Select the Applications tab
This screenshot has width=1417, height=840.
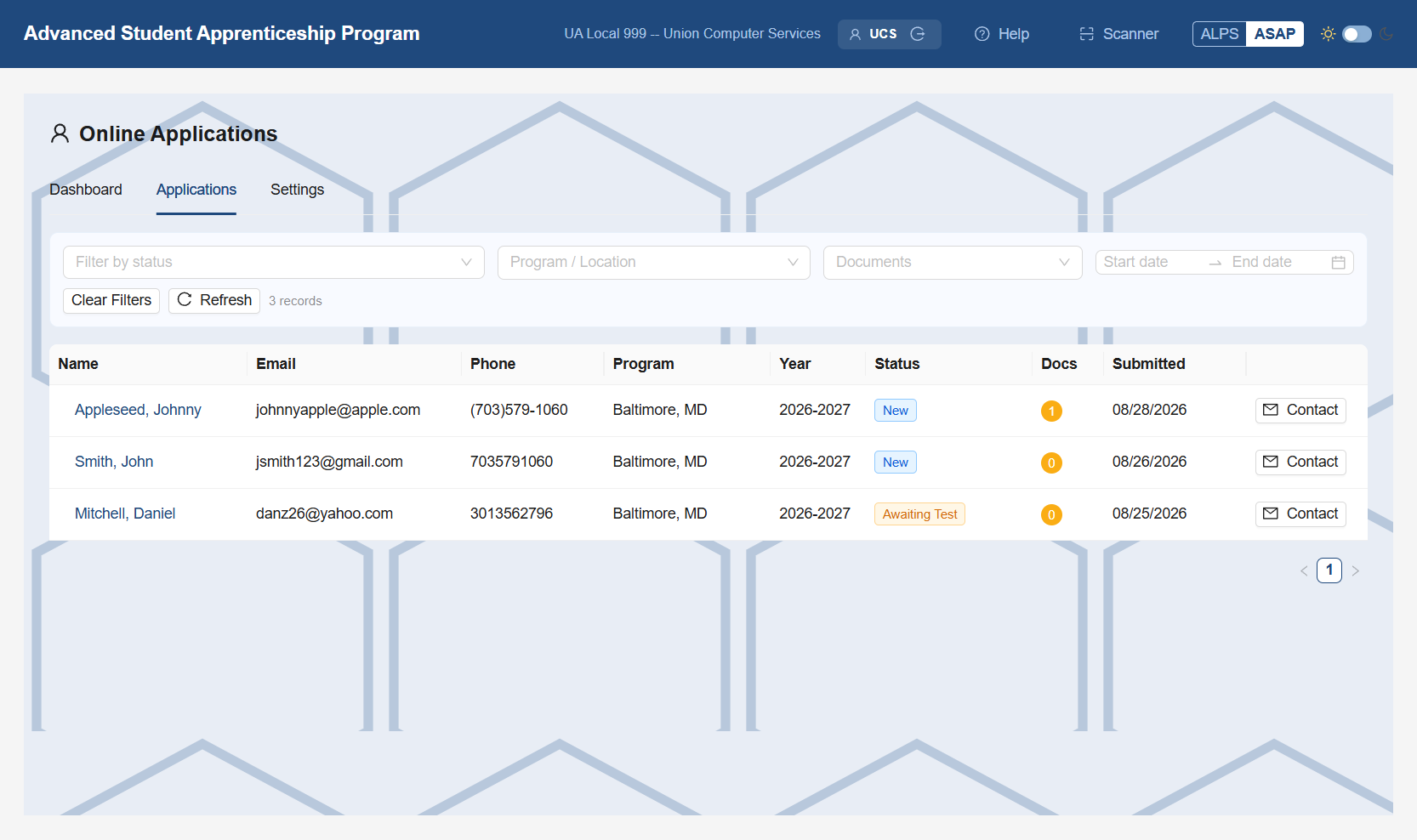196,190
